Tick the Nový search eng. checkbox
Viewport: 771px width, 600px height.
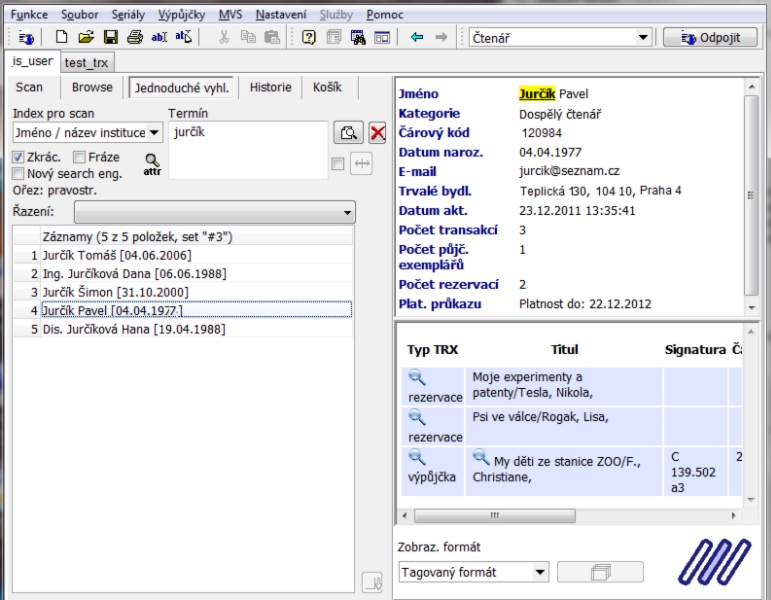point(19,173)
